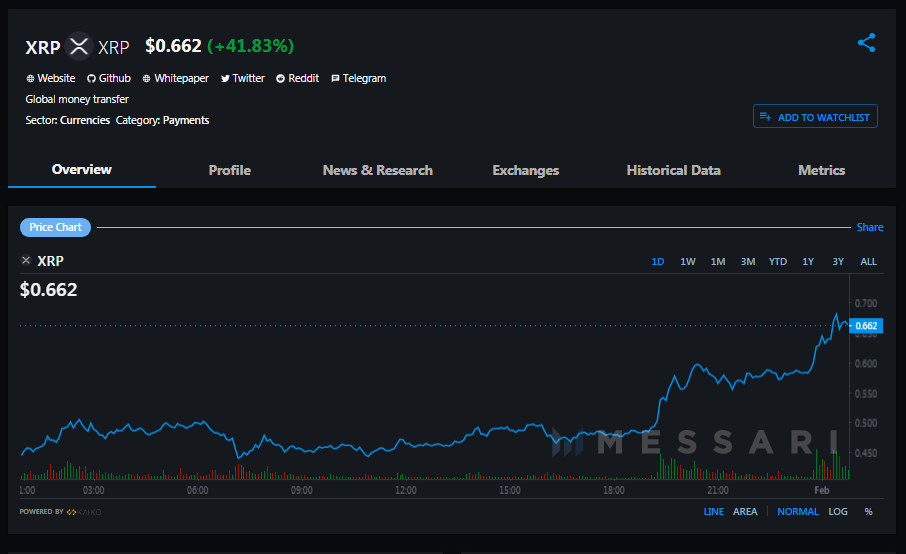Open the Twitter link
This screenshot has height=554, width=906.
[243, 78]
